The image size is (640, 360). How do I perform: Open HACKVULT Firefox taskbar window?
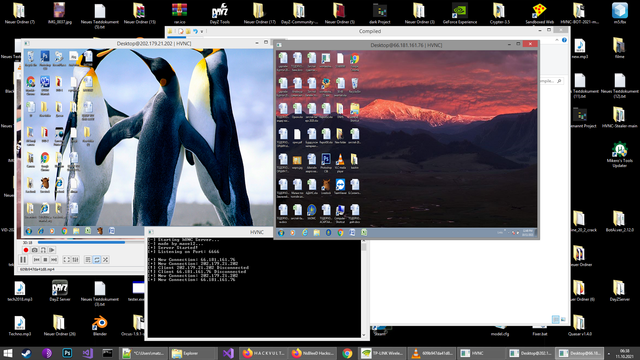[263, 353]
